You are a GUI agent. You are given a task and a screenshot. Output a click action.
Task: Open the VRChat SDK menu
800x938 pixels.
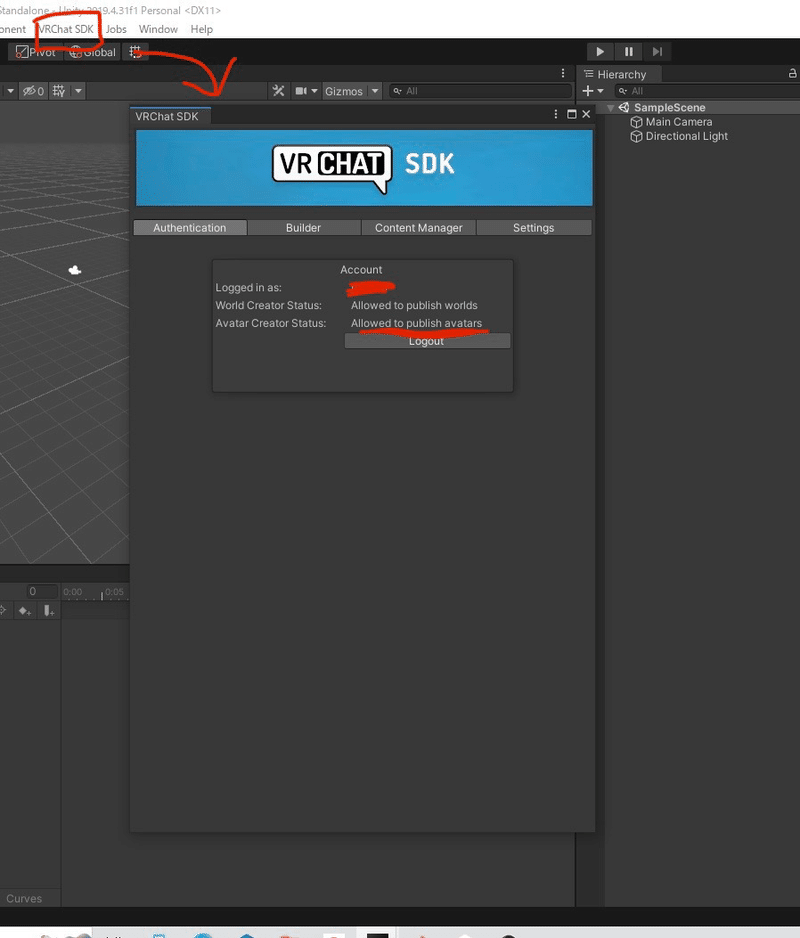point(66,29)
